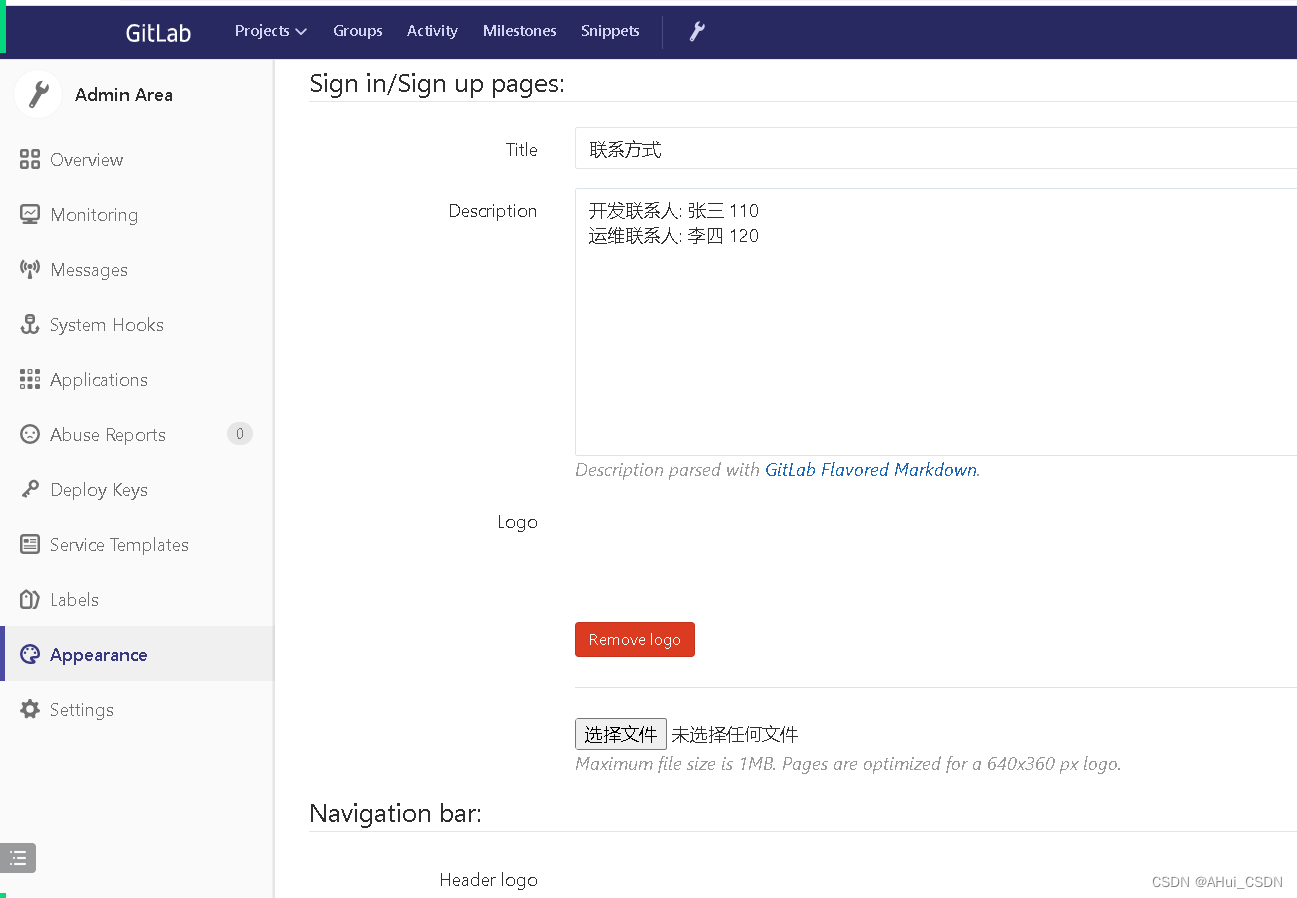1297x898 pixels.
Task: Click the Description field label
Action: (493, 211)
